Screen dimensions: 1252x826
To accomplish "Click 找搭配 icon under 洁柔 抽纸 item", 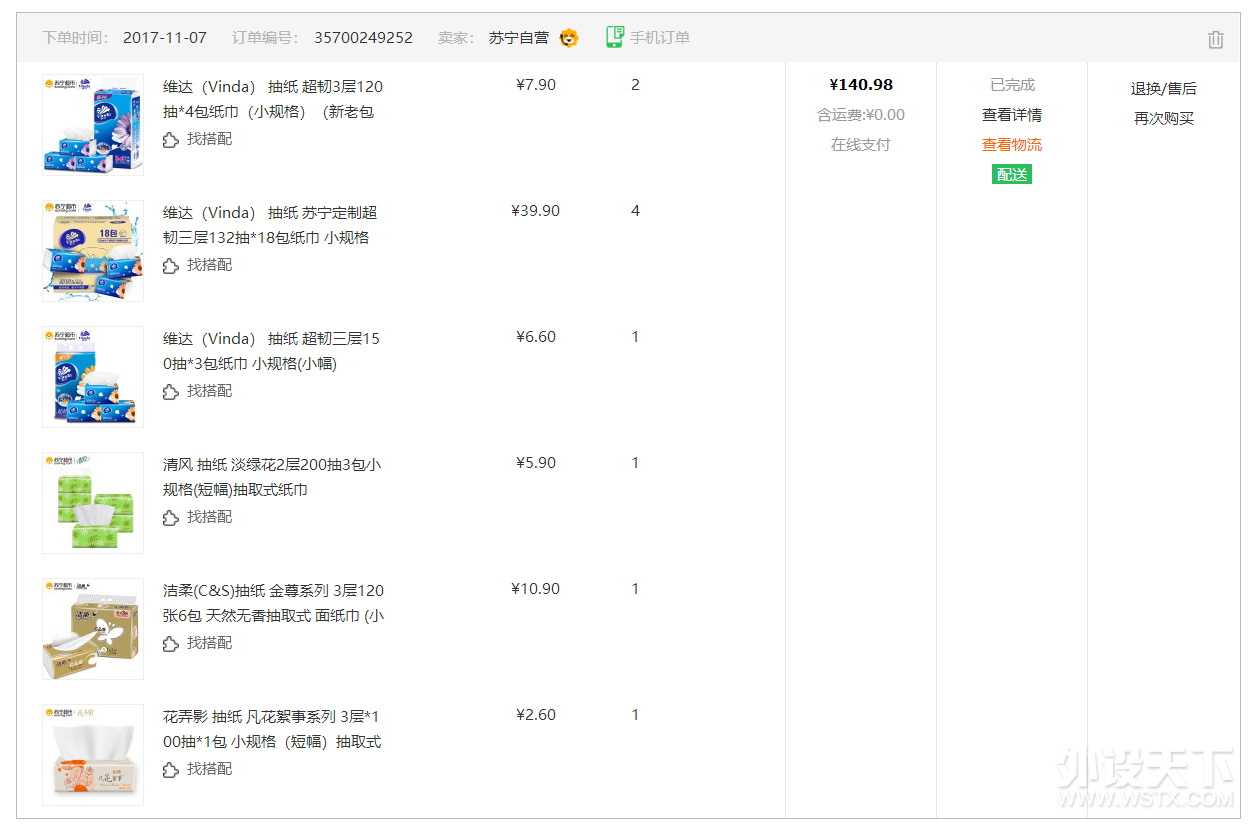I will (x=171, y=644).
